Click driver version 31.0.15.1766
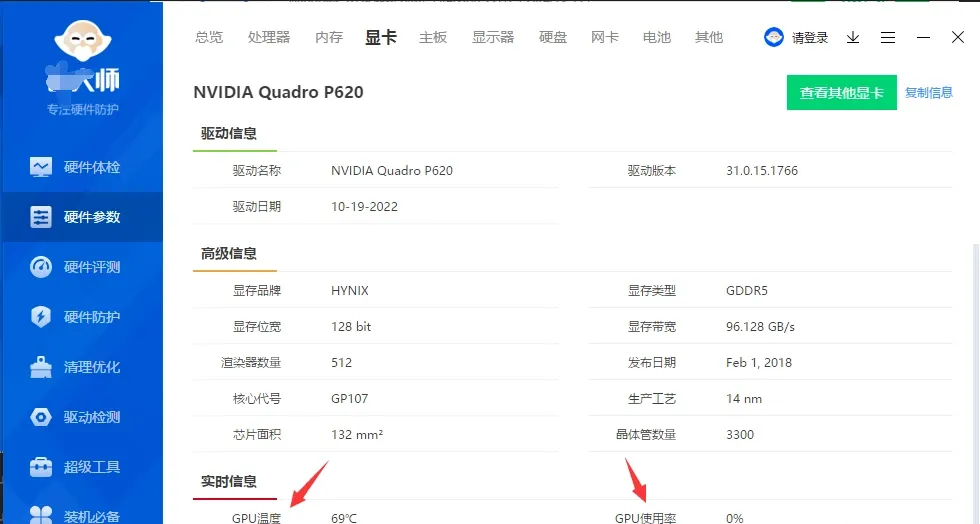The height and width of the screenshot is (524, 980). coord(762,171)
